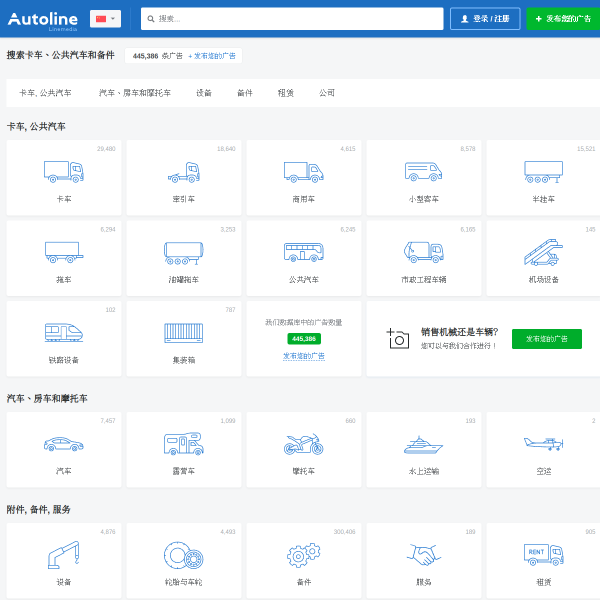This screenshot has height=600, width=600.
Task: Click the camera add-photo icon
Action: 397,339
